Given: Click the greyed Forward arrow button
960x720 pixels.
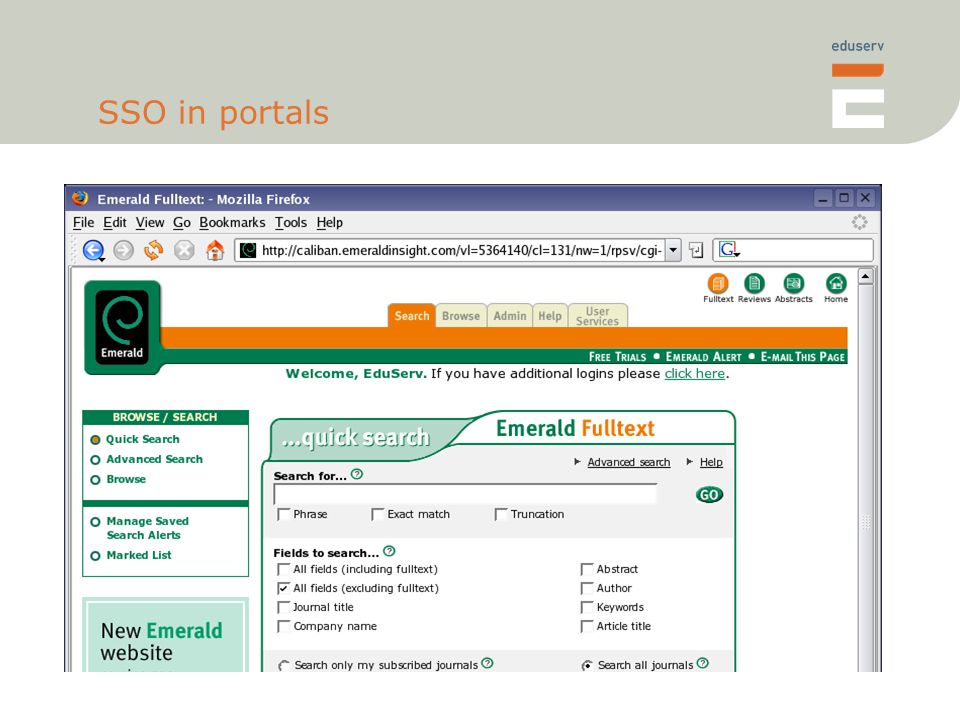Looking at the screenshot, I should [x=124, y=250].
